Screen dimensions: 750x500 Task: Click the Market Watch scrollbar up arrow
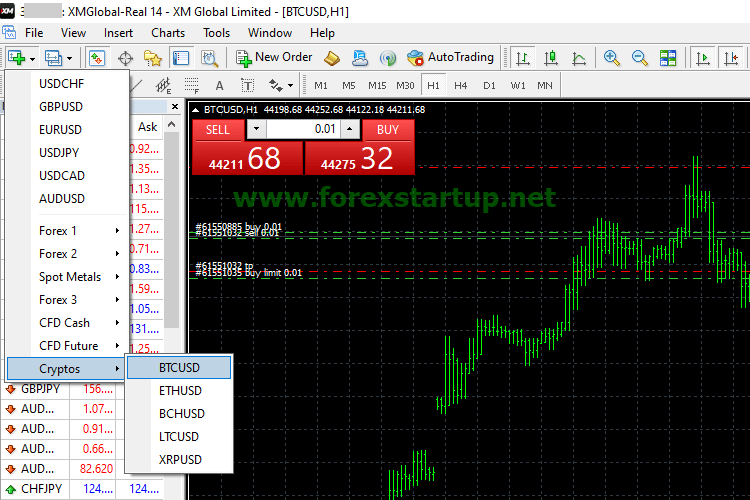(172, 124)
